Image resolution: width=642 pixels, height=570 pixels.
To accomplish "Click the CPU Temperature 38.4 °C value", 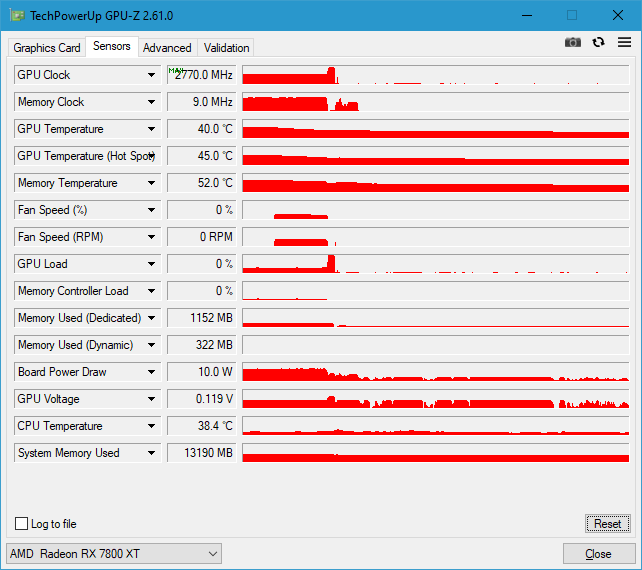I will coord(202,426).
